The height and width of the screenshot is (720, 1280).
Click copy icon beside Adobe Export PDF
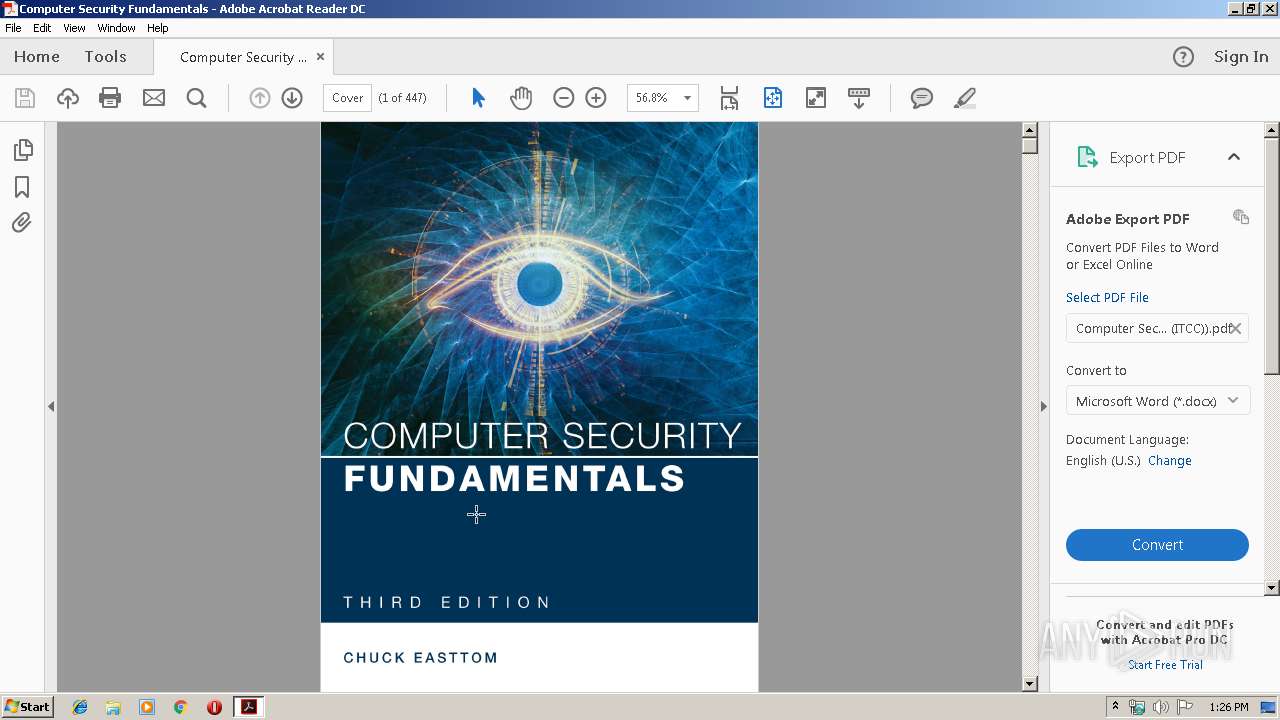[x=1241, y=217]
